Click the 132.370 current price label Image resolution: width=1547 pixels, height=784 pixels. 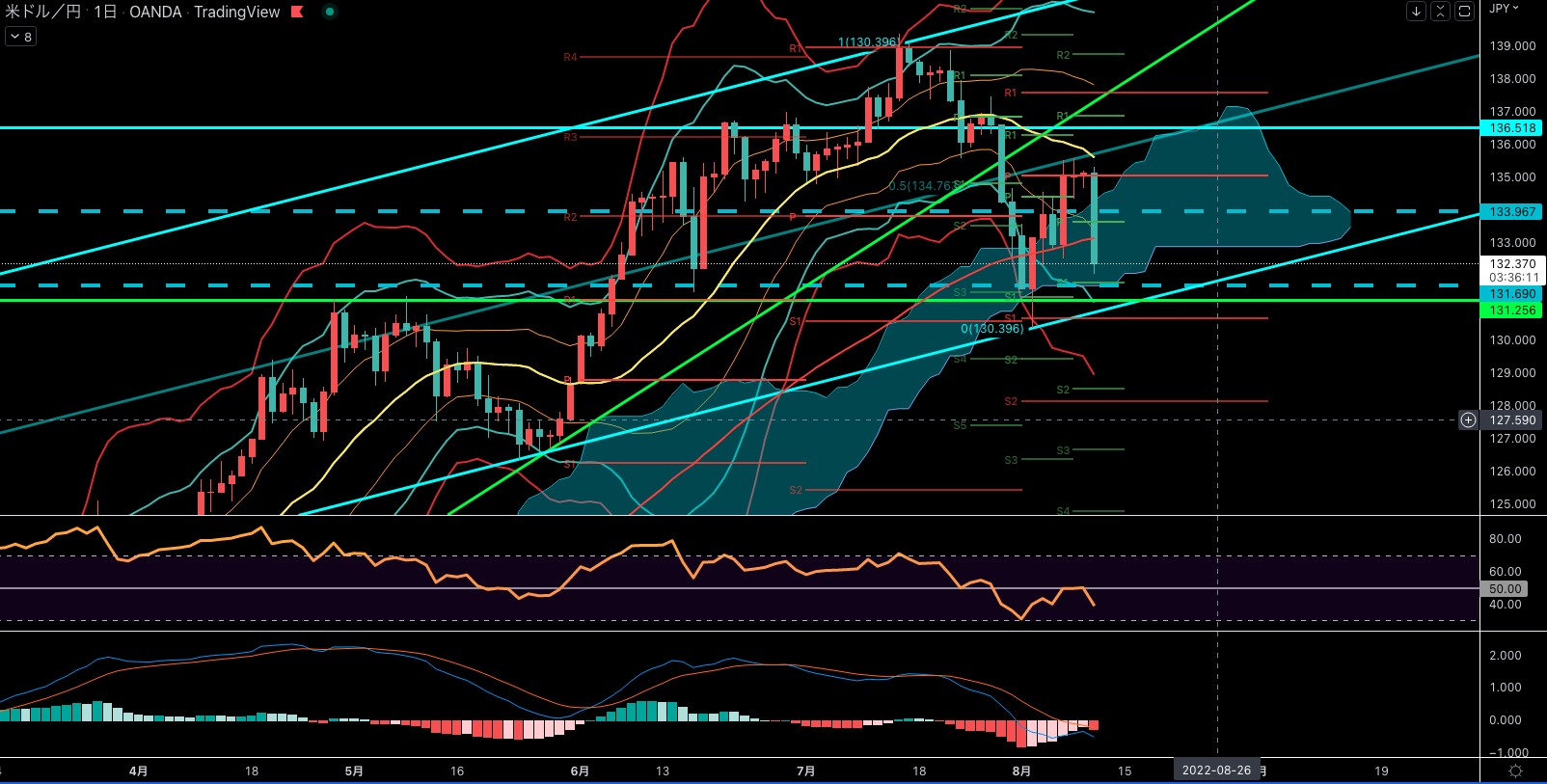click(x=1512, y=264)
